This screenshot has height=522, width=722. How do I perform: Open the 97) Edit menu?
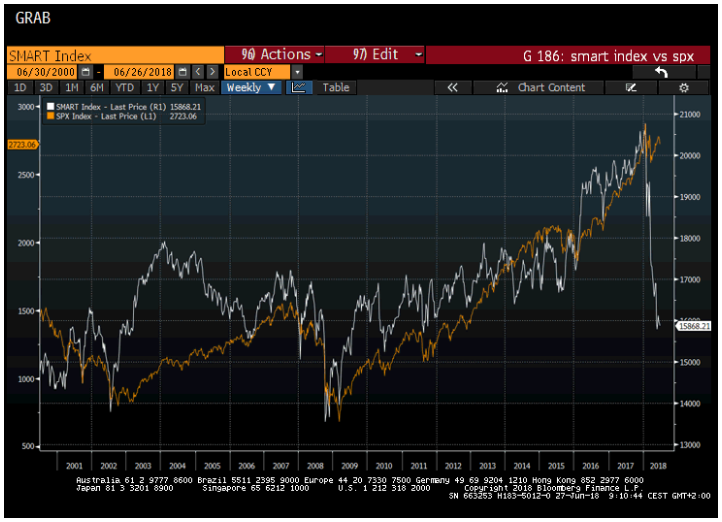375,55
